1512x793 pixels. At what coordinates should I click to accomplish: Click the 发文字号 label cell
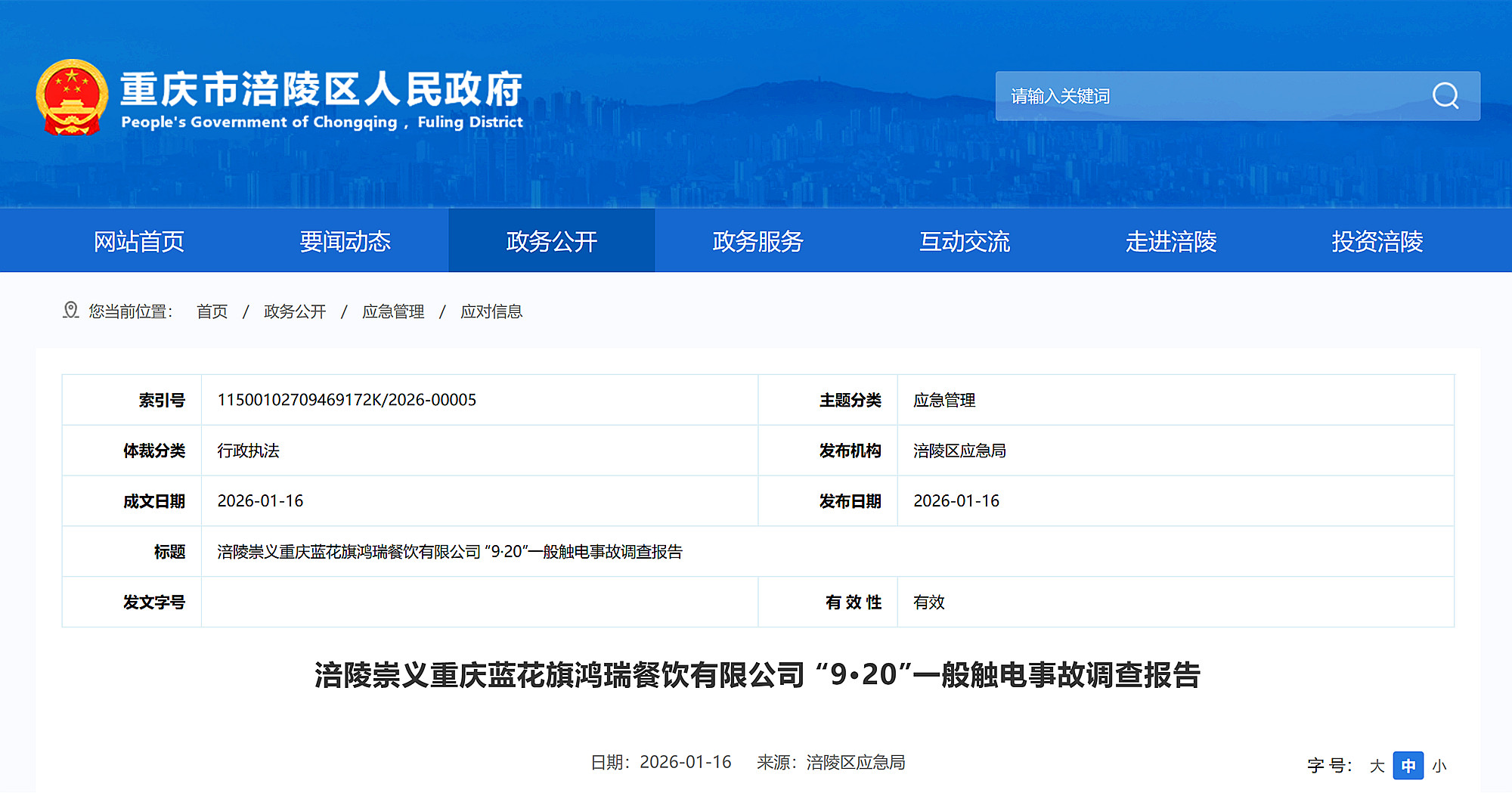tap(132, 602)
